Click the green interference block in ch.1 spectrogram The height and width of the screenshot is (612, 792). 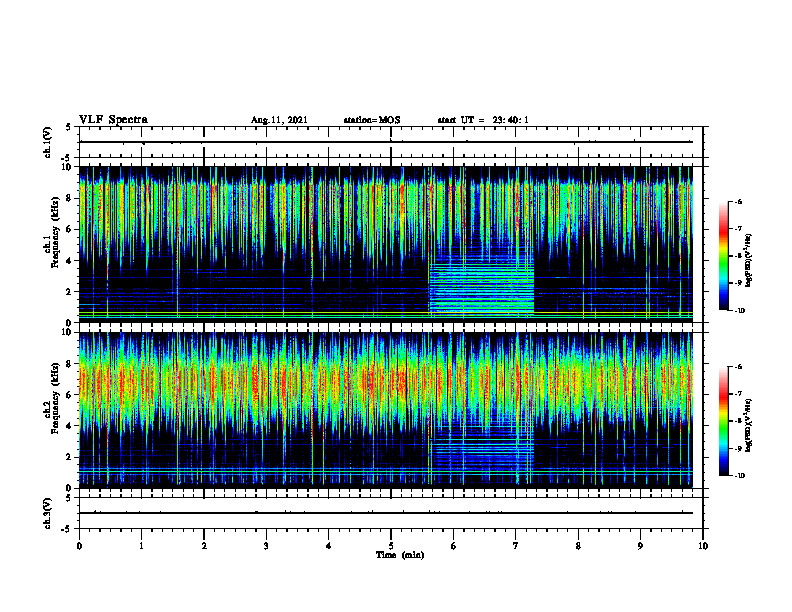pos(481,287)
